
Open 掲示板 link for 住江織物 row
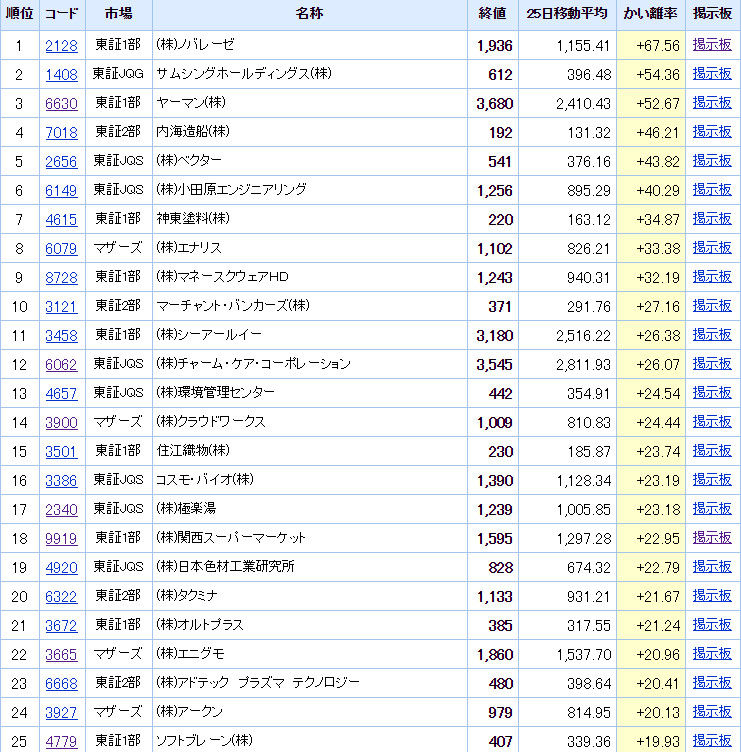click(x=712, y=451)
